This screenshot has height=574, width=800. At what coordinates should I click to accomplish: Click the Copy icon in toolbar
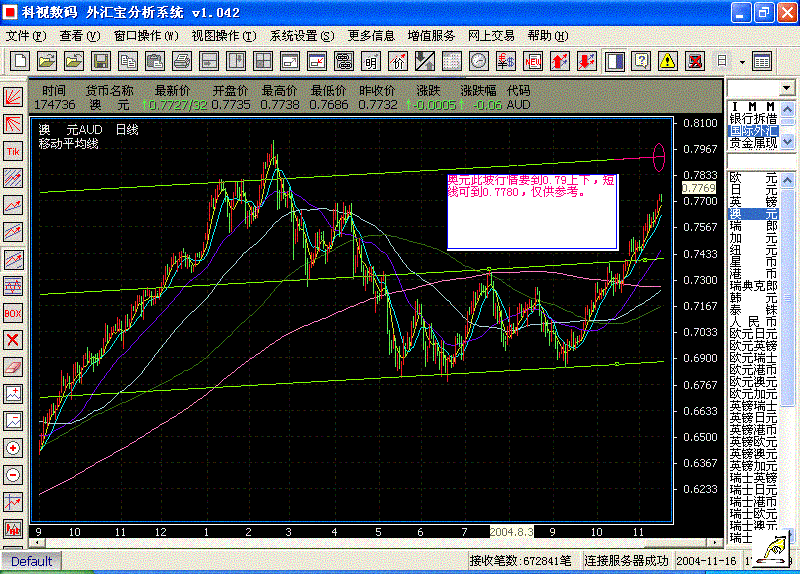(x=128, y=61)
